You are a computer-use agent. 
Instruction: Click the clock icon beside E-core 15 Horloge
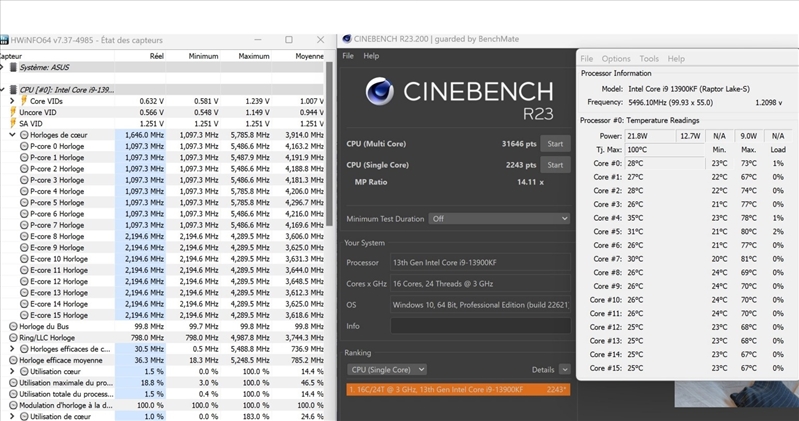click(x=24, y=315)
